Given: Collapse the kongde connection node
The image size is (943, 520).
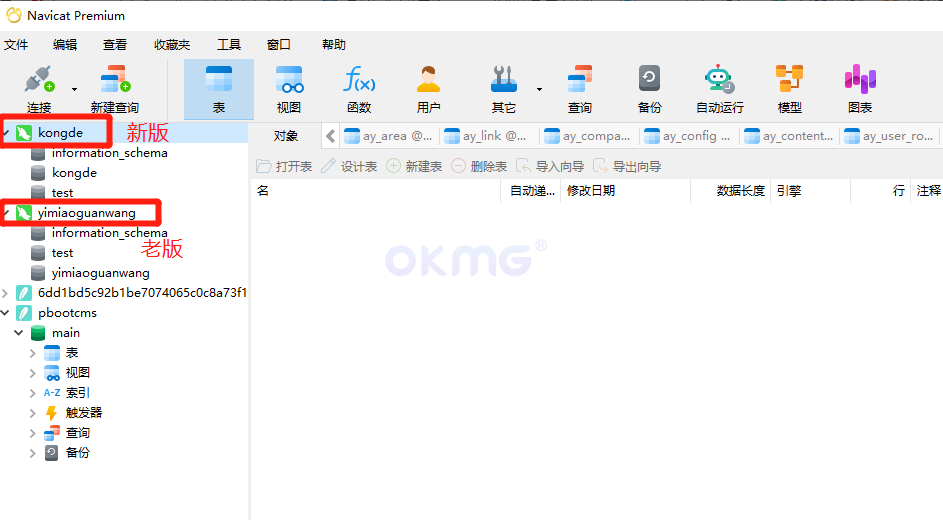Looking at the screenshot, I should point(6,132).
